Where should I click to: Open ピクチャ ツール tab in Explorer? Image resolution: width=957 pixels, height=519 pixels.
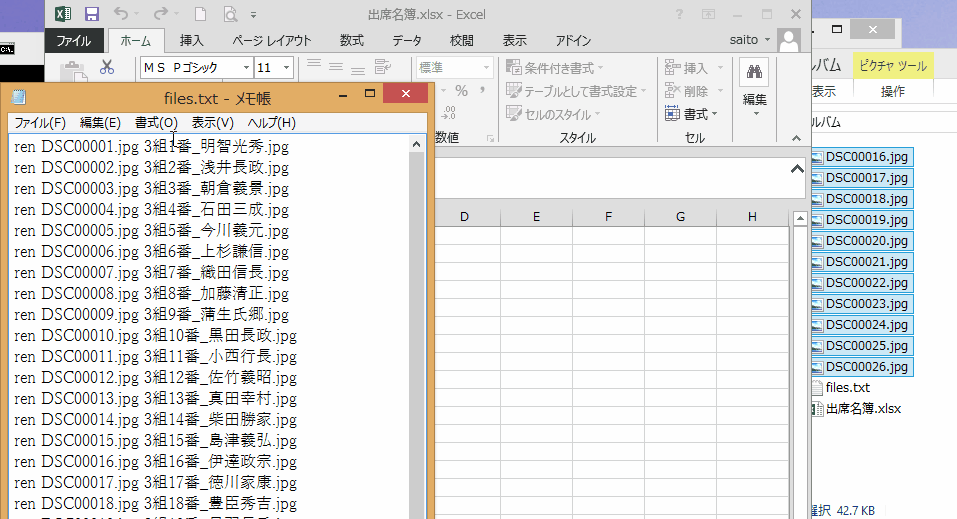pos(893,66)
